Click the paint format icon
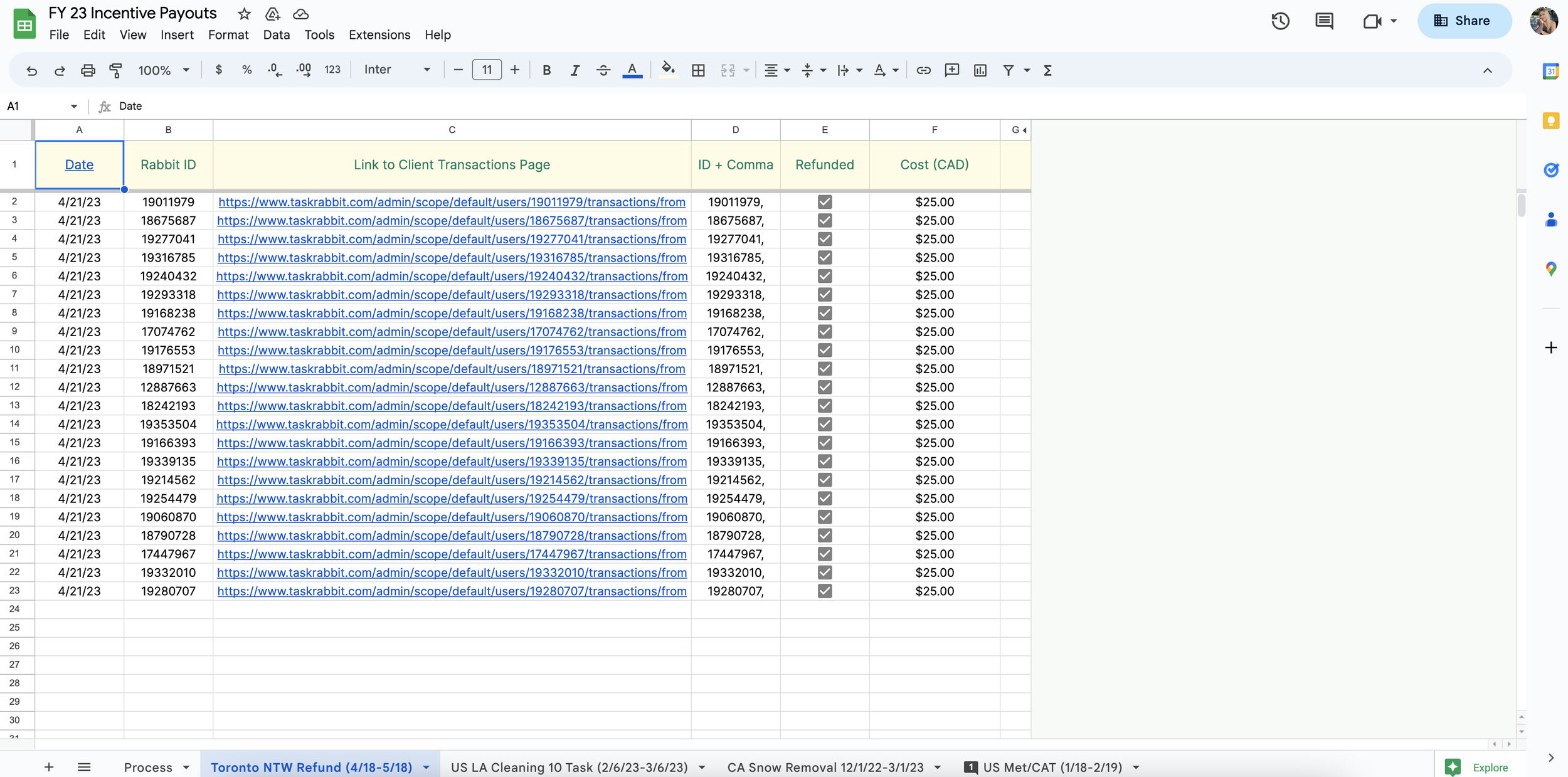This screenshot has width=1568, height=777. [115, 70]
